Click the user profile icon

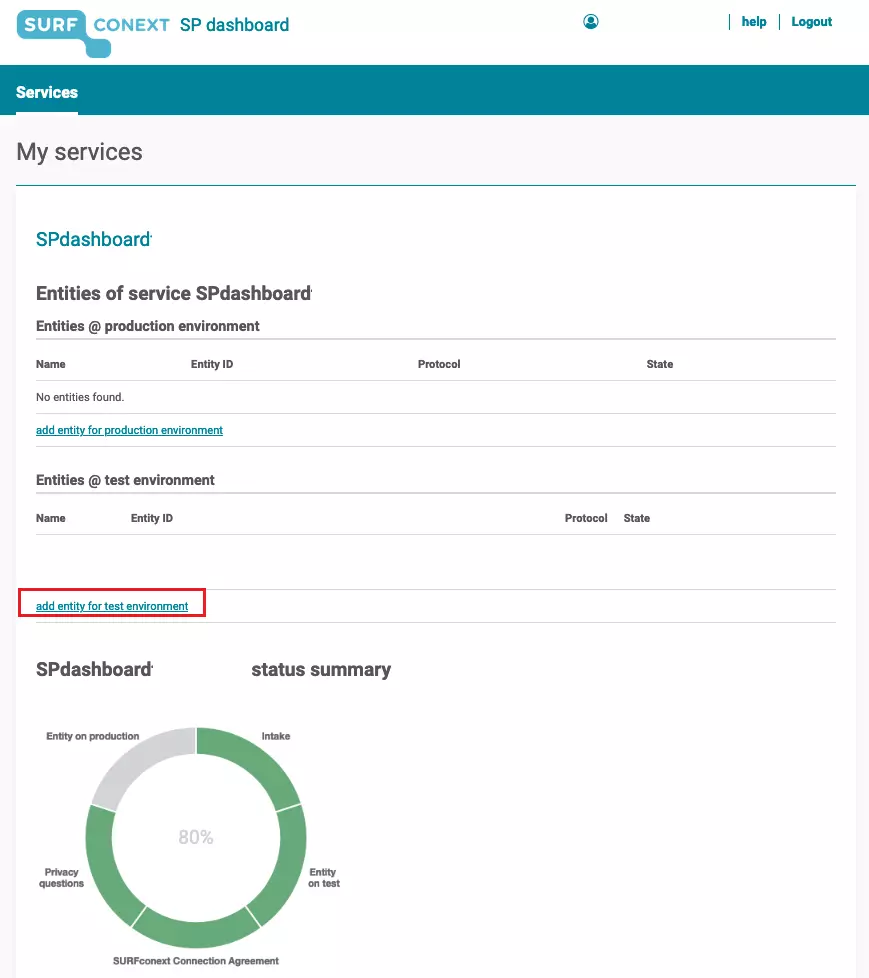(x=591, y=22)
